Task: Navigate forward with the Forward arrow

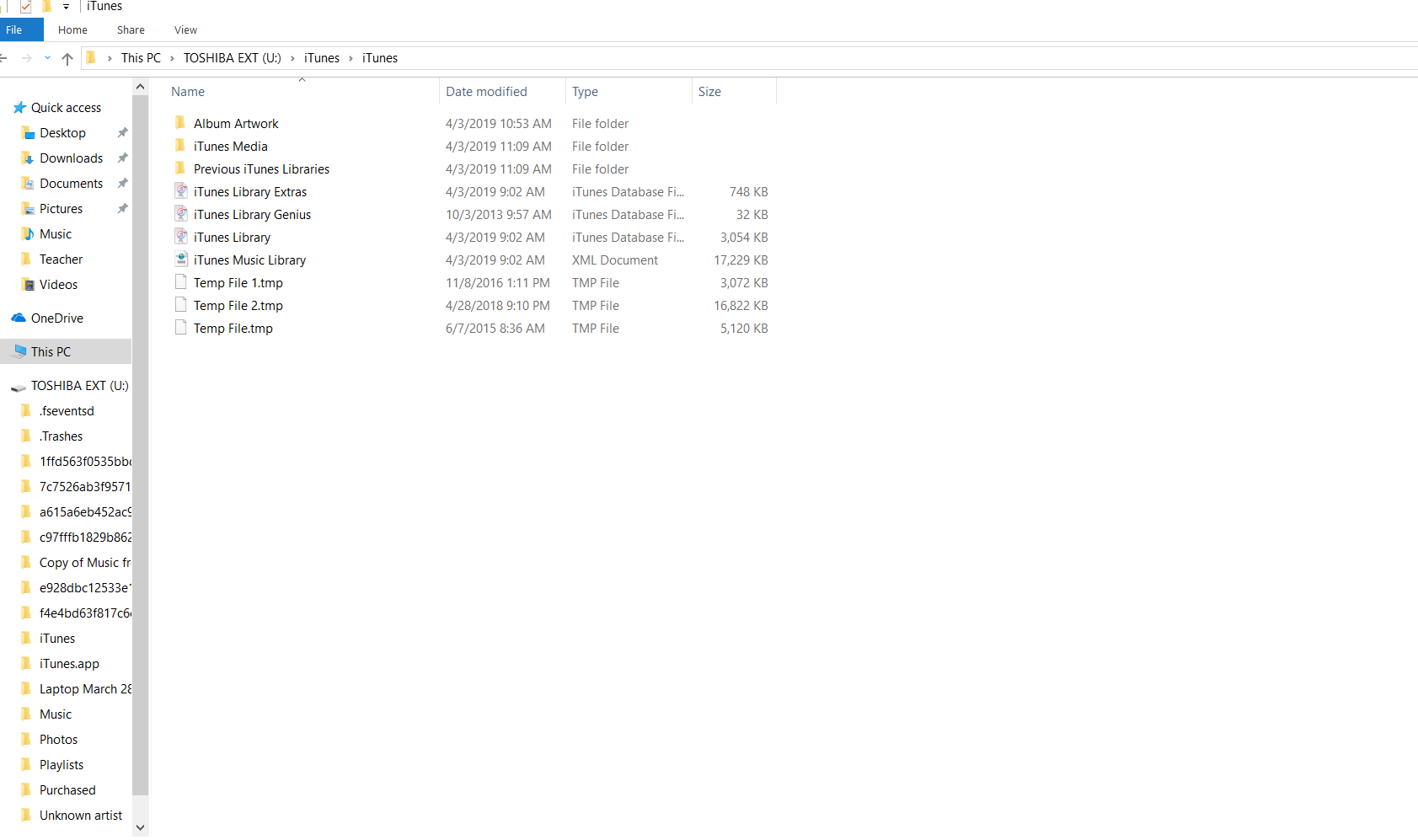Action: [27, 58]
